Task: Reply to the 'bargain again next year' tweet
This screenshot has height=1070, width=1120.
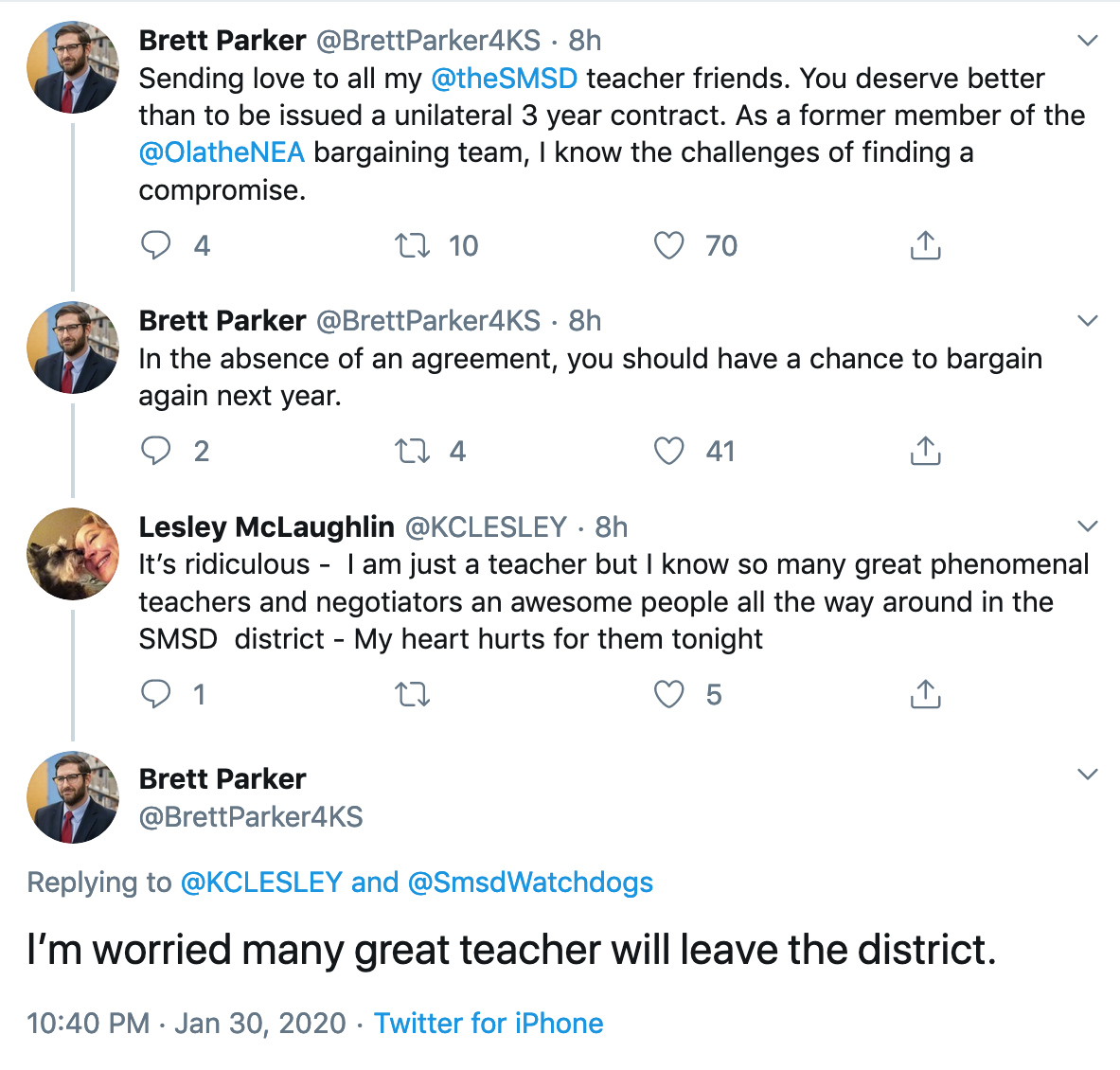Action: click(156, 451)
